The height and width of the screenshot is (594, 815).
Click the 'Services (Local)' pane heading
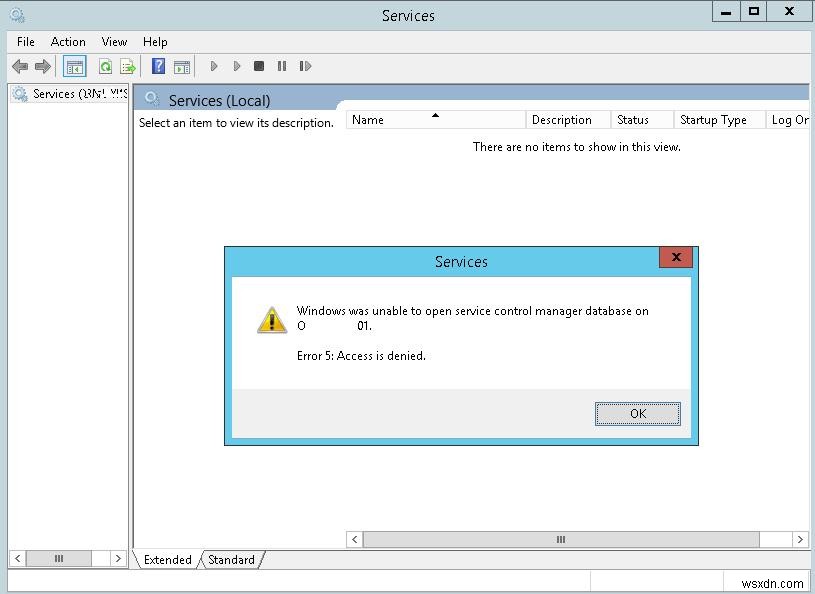(219, 100)
